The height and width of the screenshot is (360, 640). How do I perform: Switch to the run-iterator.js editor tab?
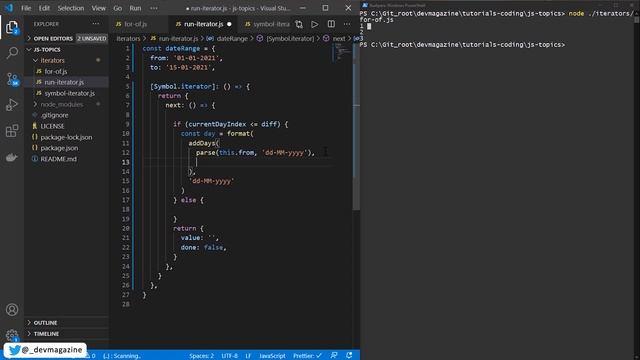point(203,24)
